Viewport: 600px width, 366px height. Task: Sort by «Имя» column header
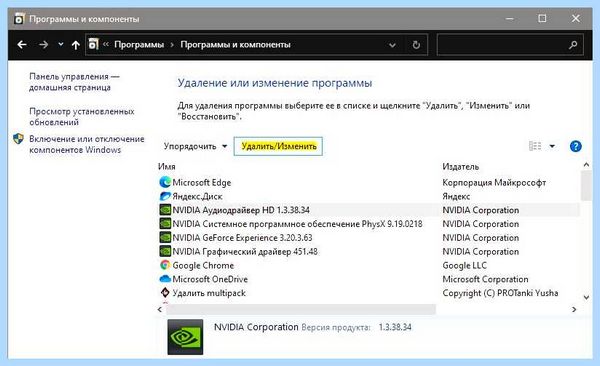(x=166, y=167)
